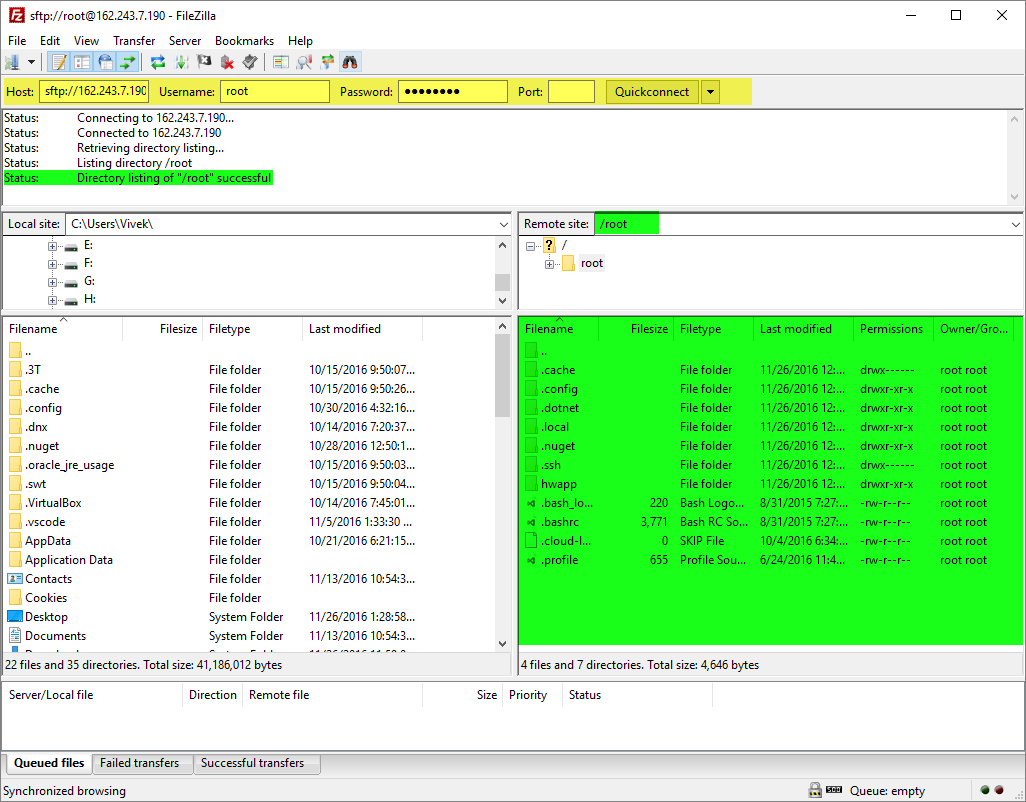Open the Site Manager dropdown arrow
Screen dimensions: 1026x802
[x=31, y=62]
